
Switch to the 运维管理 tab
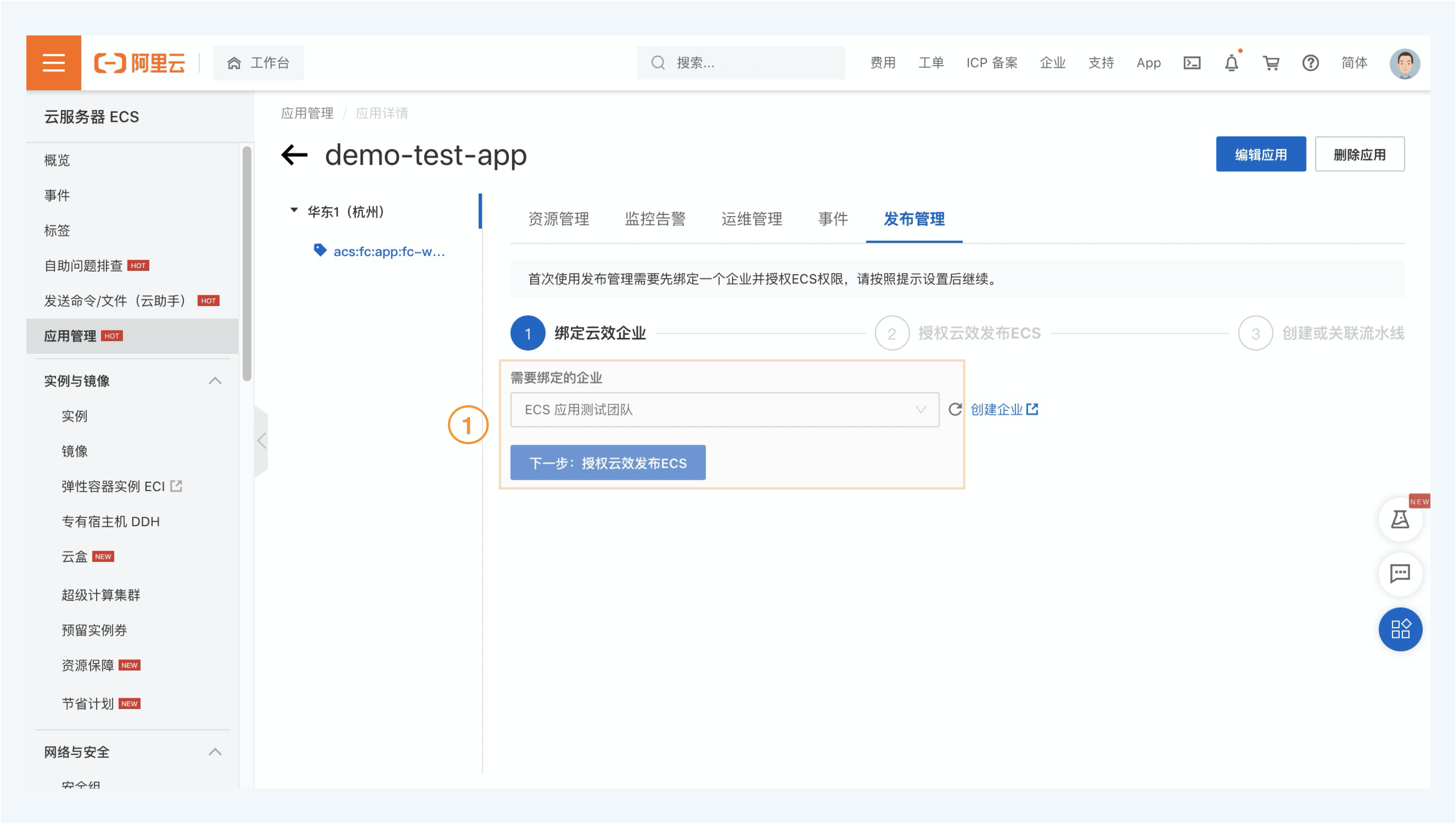point(752,219)
